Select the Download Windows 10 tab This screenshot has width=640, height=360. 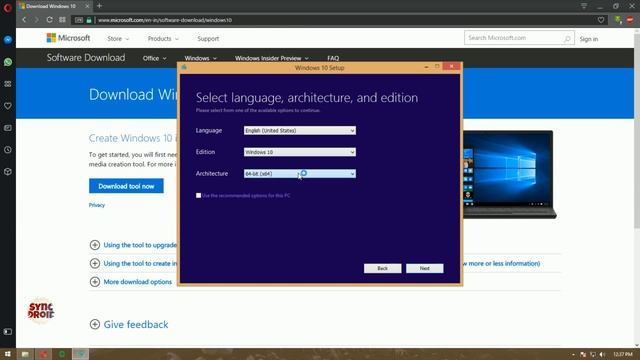click(54, 6)
